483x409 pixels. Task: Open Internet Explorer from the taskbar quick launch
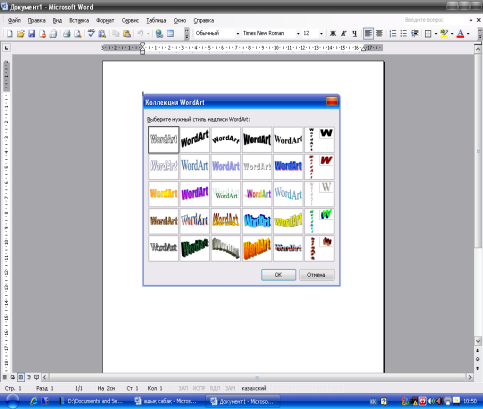[34, 401]
